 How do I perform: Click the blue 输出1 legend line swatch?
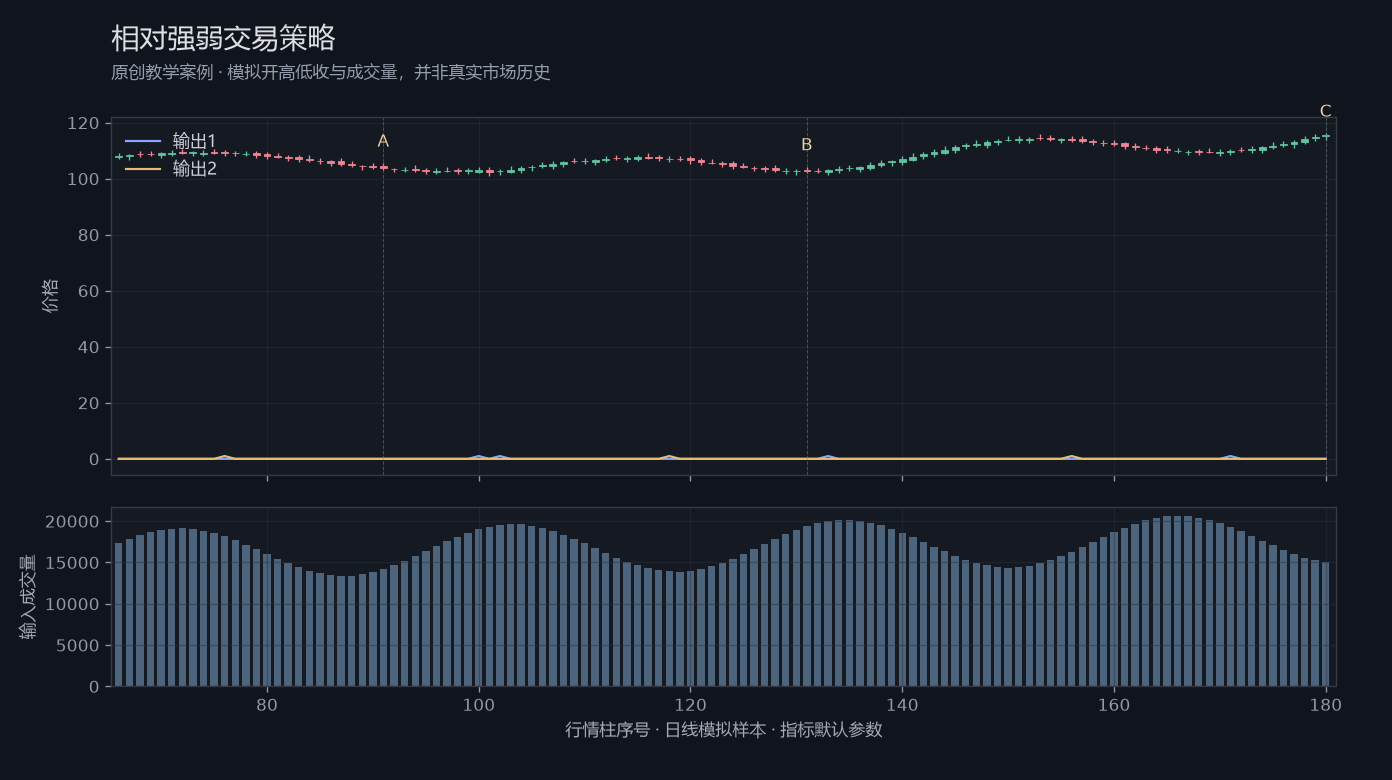(x=143, y=141)
